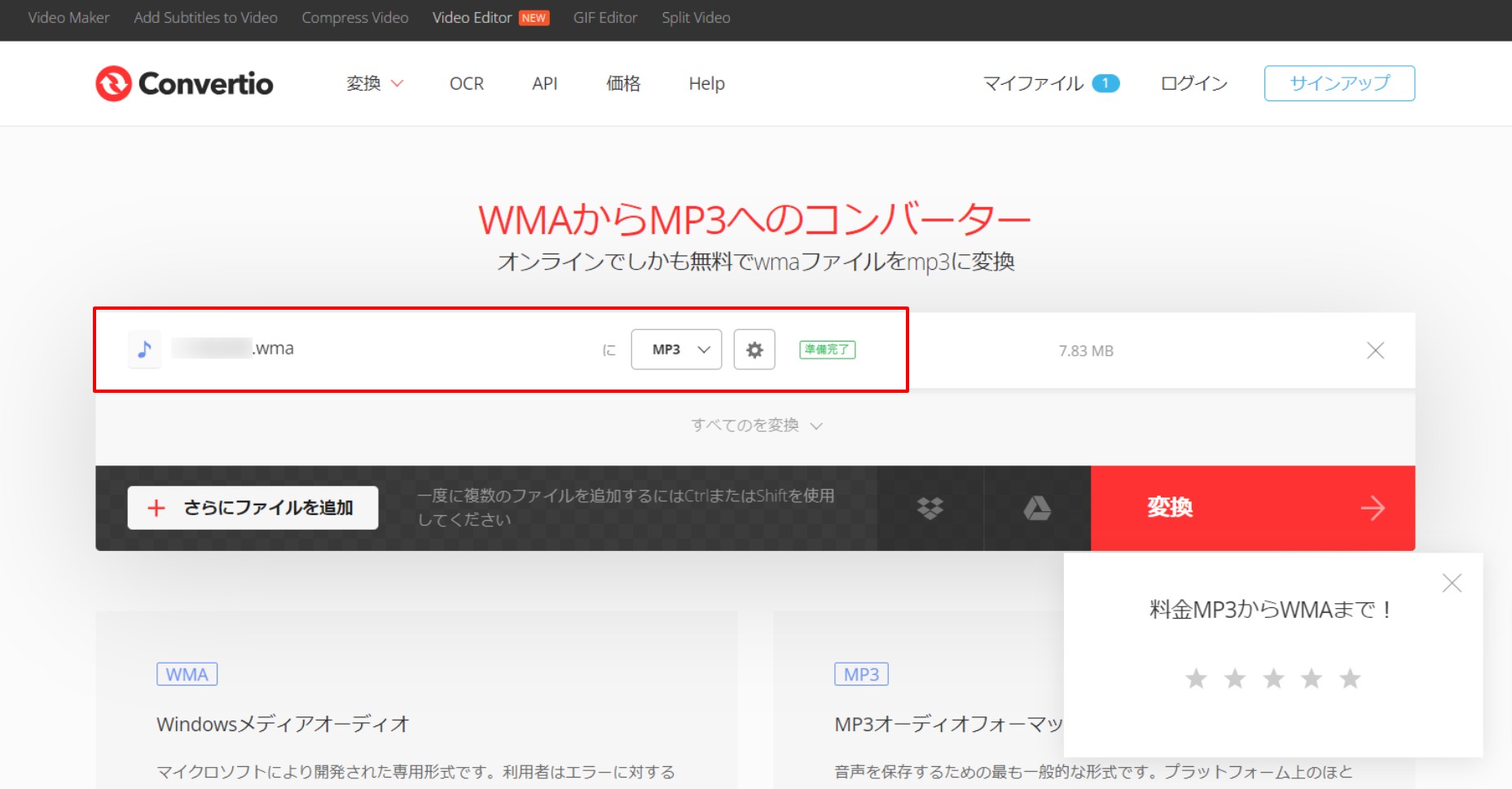Click the サインアップ button
The height and width of the screenshot is (789, 1512).
click(x=1339, y=83)
